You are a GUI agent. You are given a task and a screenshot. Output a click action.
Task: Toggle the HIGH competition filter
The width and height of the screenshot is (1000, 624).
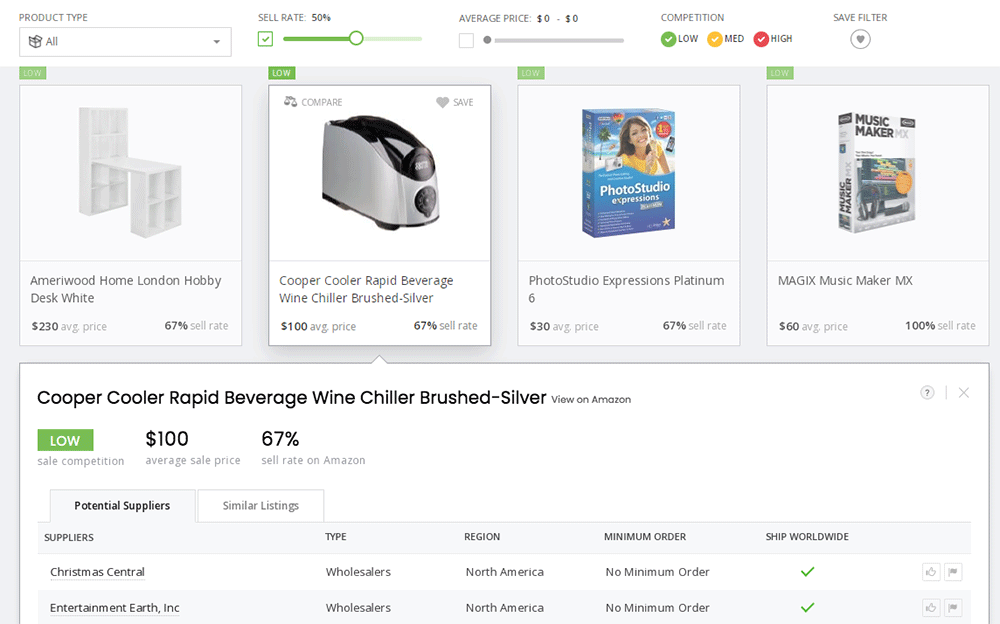761,39
